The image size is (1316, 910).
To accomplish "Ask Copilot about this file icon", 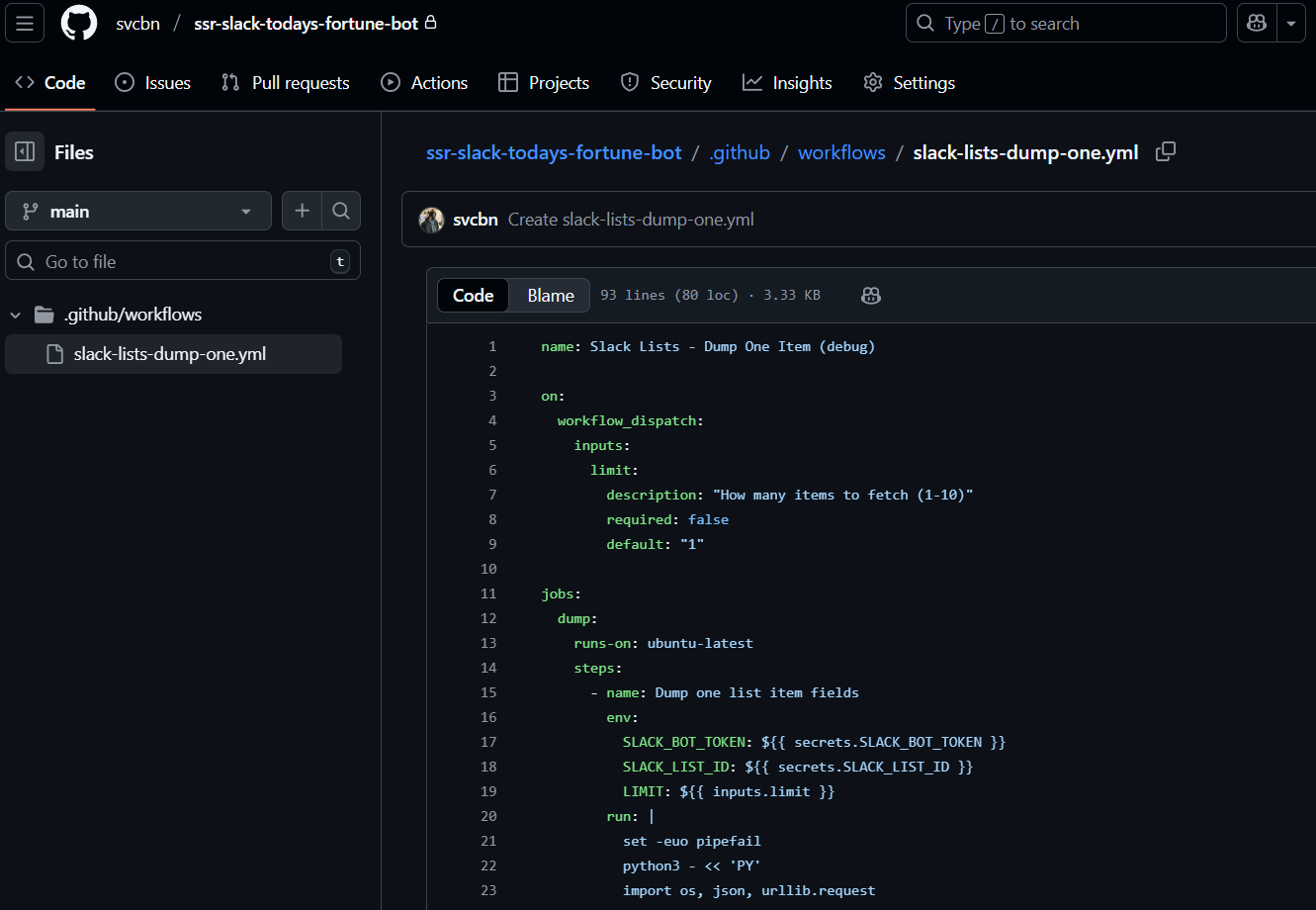I will pos(871,295).
